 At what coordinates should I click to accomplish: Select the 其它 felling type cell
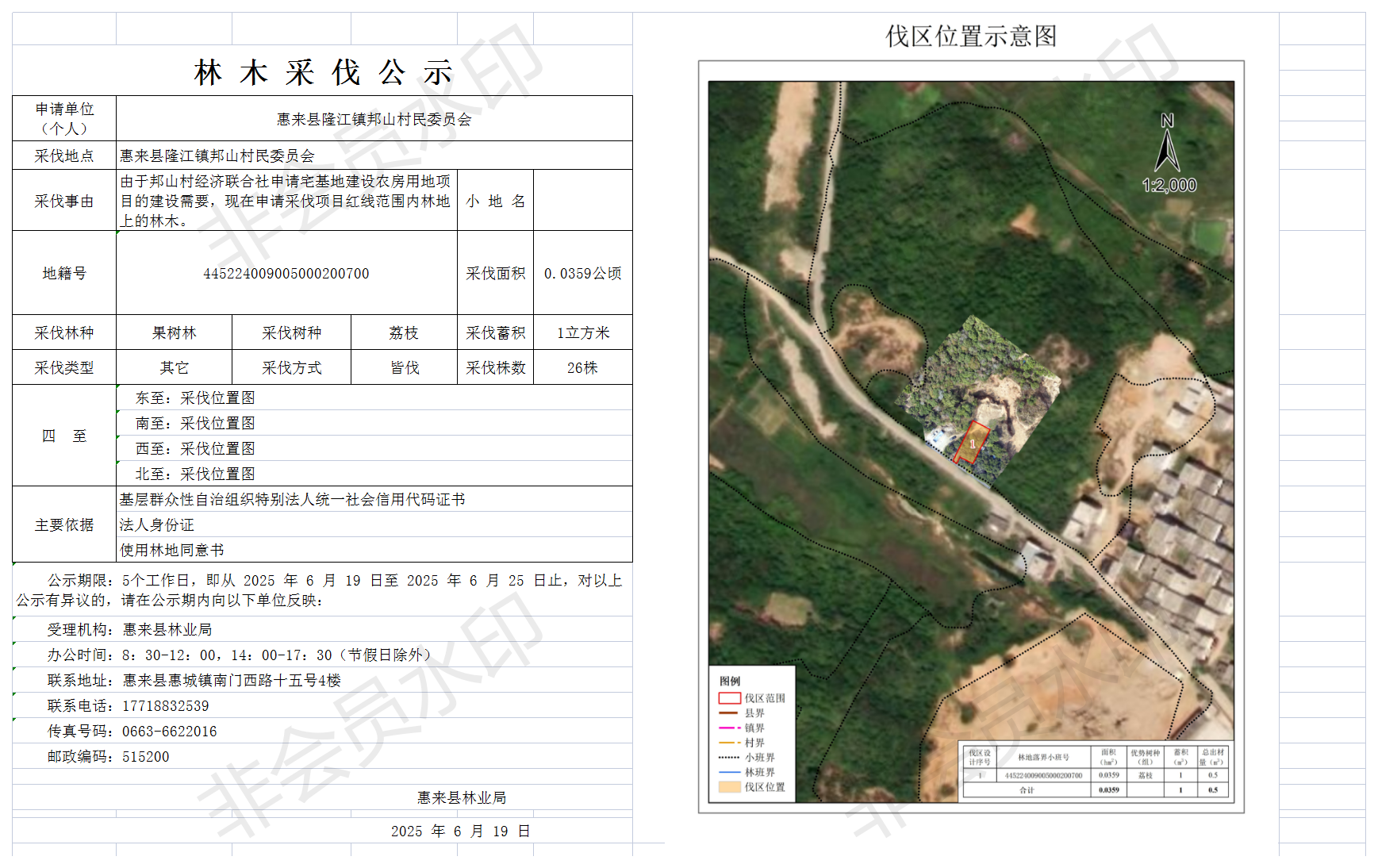click(x=175, y=367)
